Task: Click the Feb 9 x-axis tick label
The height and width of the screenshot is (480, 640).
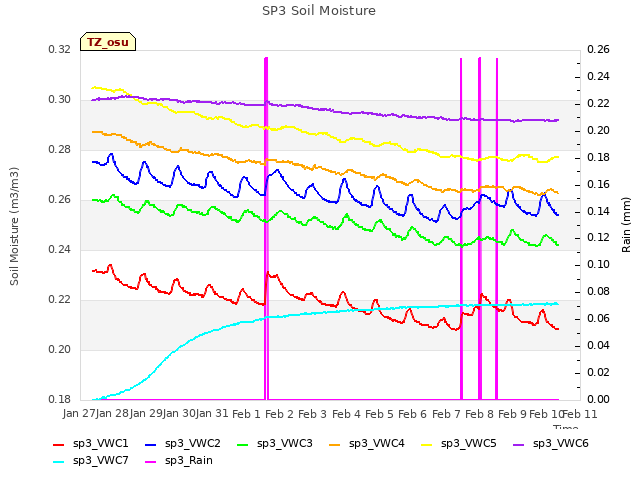Action: click(x=512, y=414)
